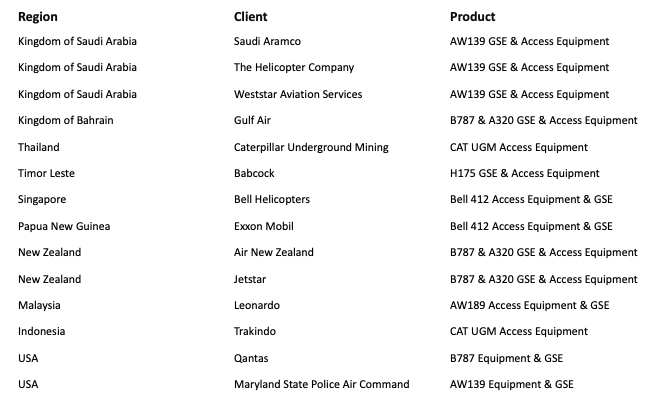The width and height of the screenshot is (662, 415).
Task: Select the H175 GSE & Access Equipment product
Action: coord(525,173)
